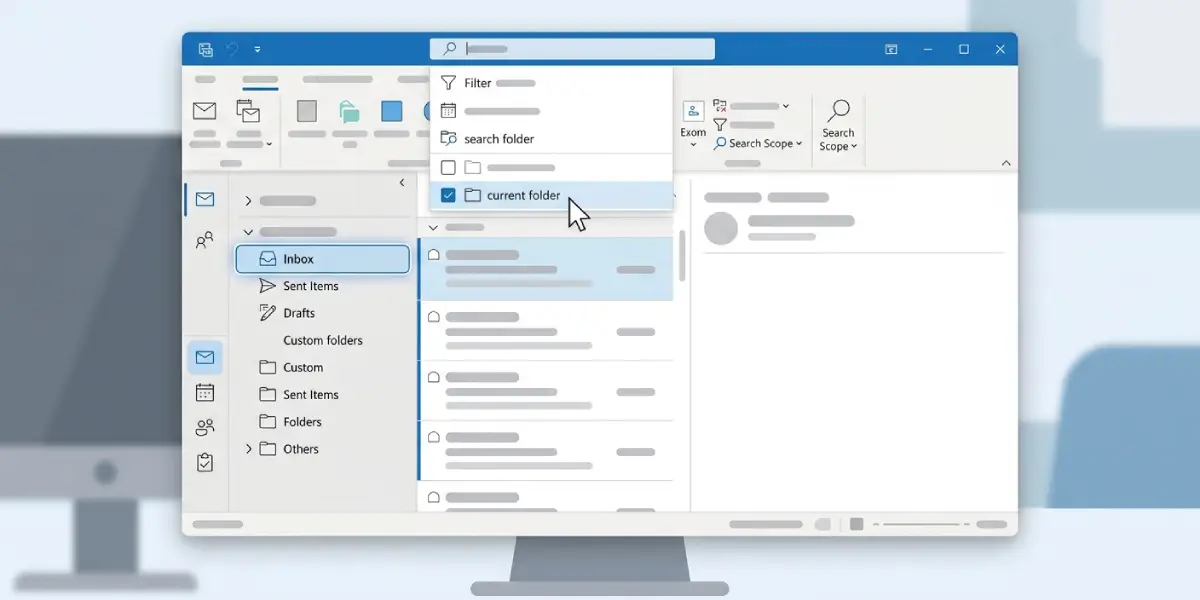Click the gray square ribbon icon

(x=307, y=110)
